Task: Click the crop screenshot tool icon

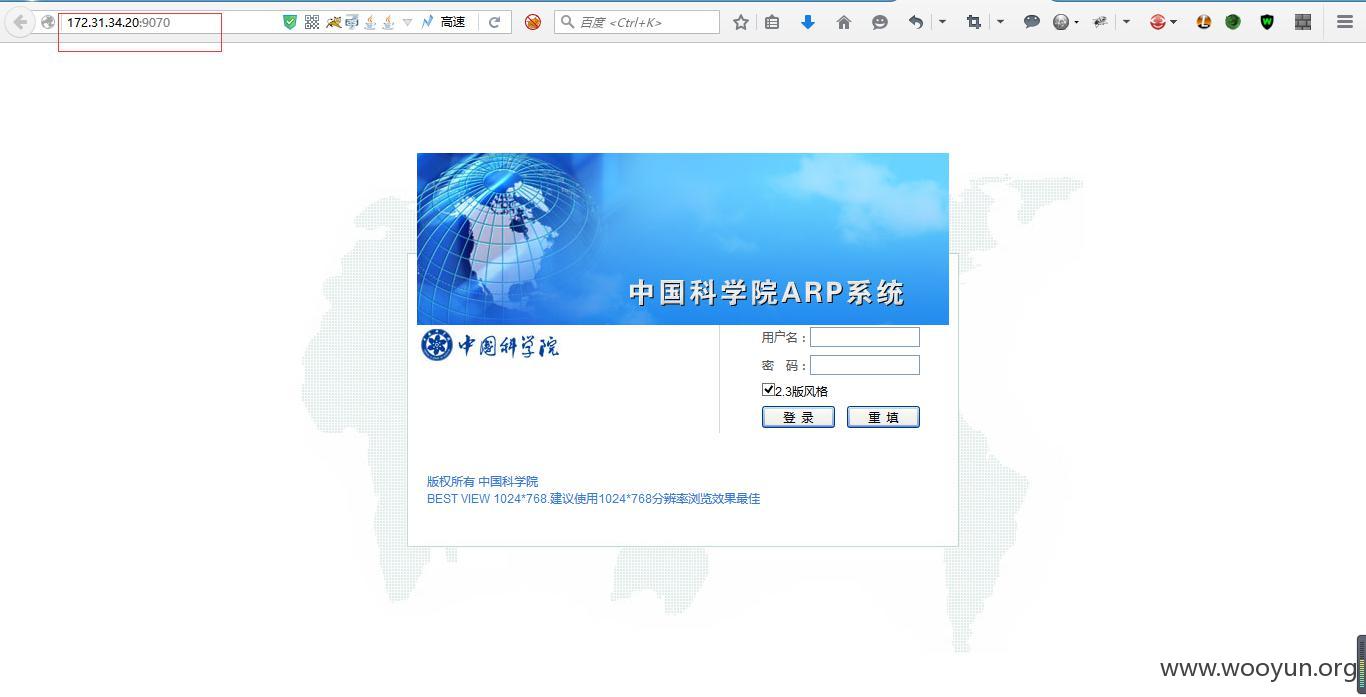Action: click(973, 22)
